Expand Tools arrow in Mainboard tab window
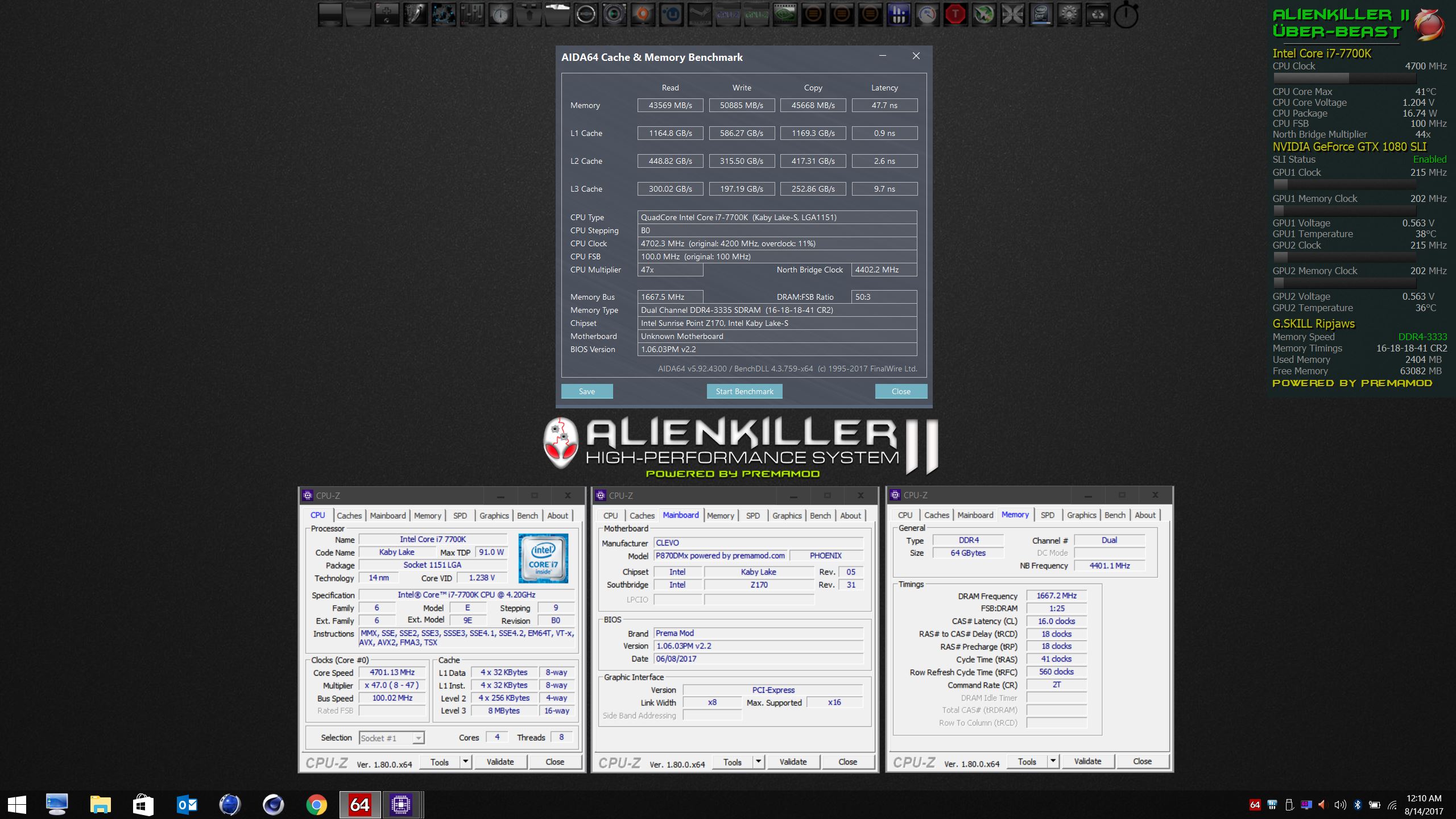Viewport: 1456px width, 819px height. tap(758, 762)
